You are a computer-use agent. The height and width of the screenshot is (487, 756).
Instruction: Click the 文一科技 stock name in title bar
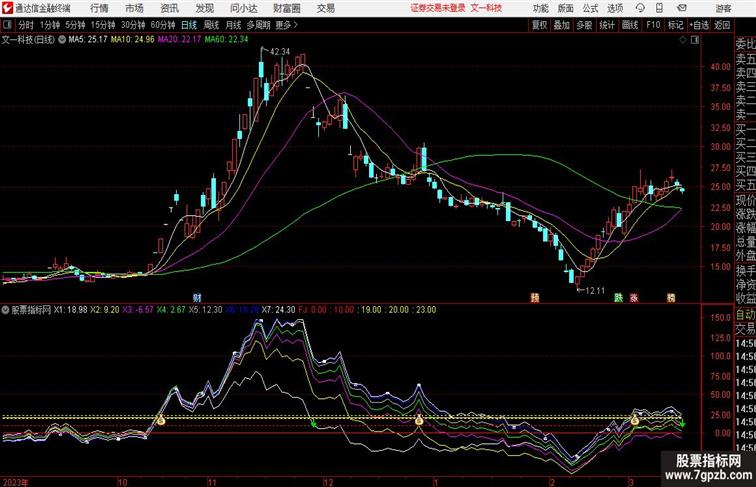[x=486, y=8]
